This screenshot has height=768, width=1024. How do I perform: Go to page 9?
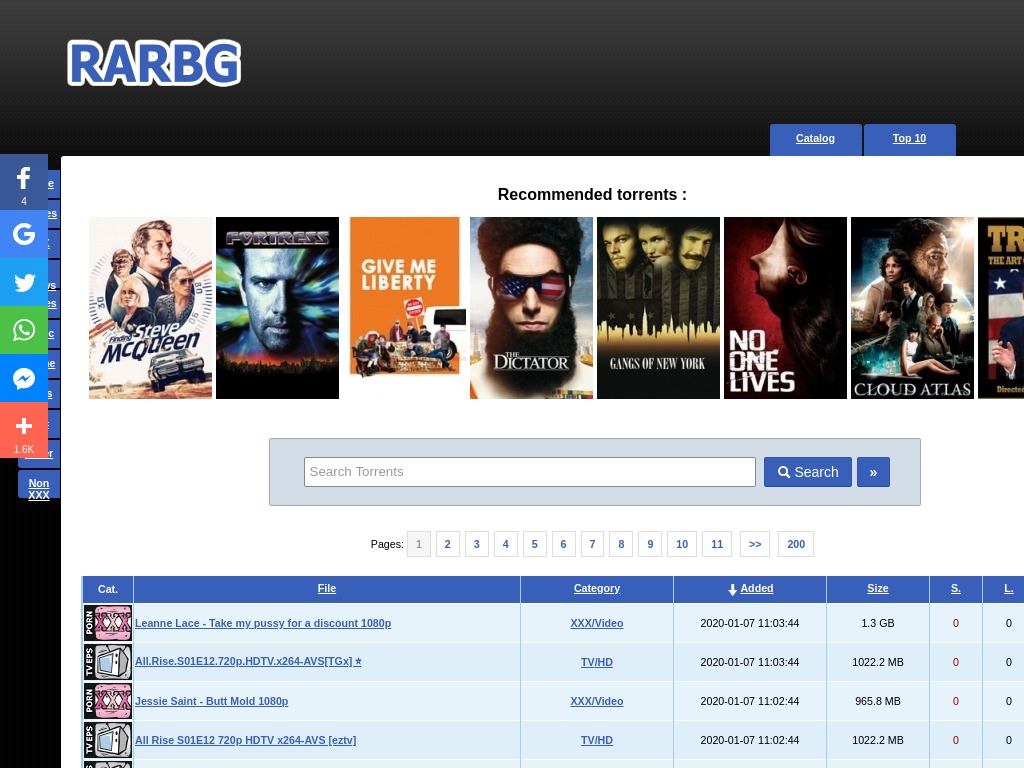pos(650,544)
